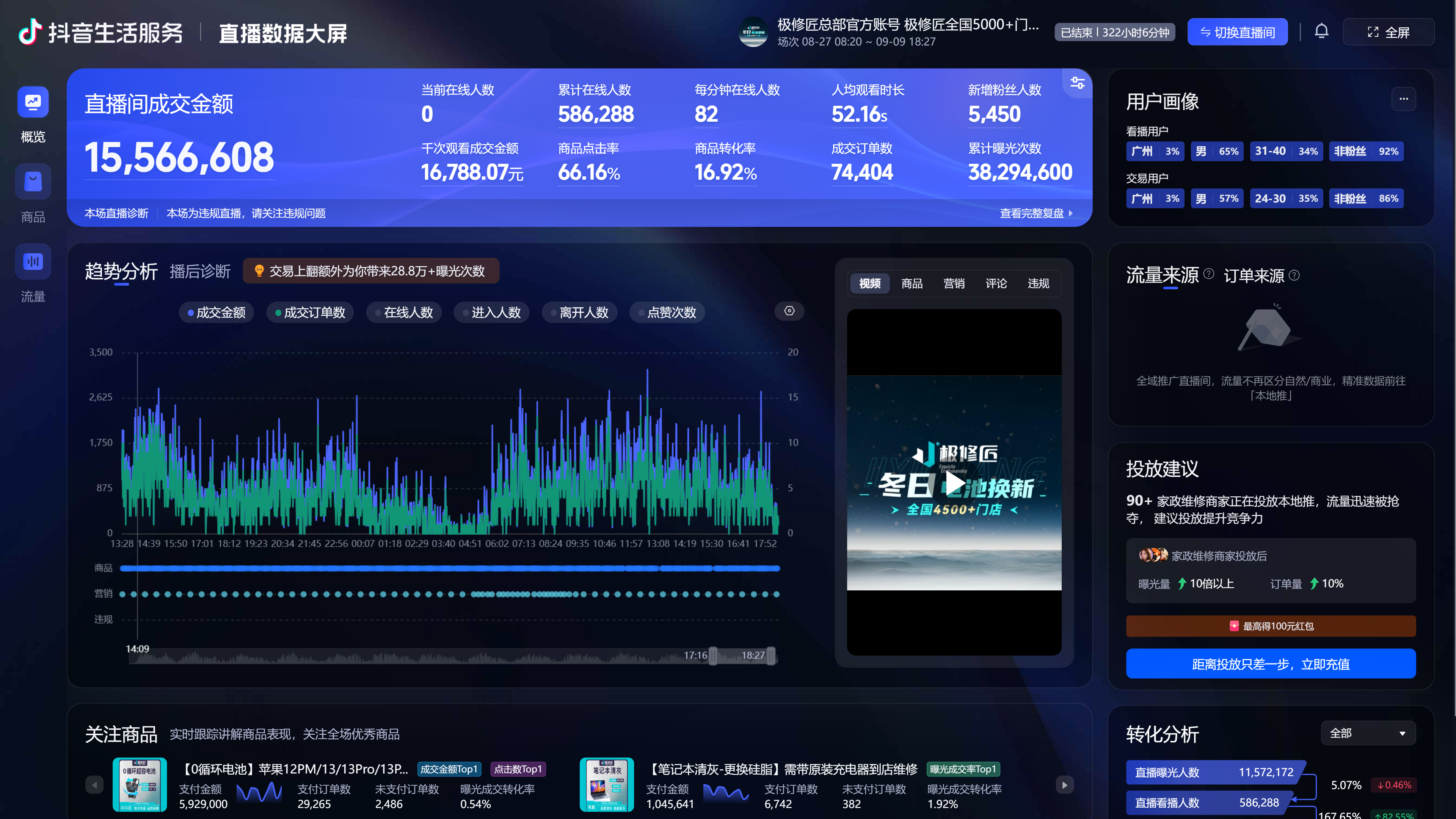The width and height of the screenshot is (1456, 819).
Task: Click the 商品转化率 value 16.92%
Action: 725,173
